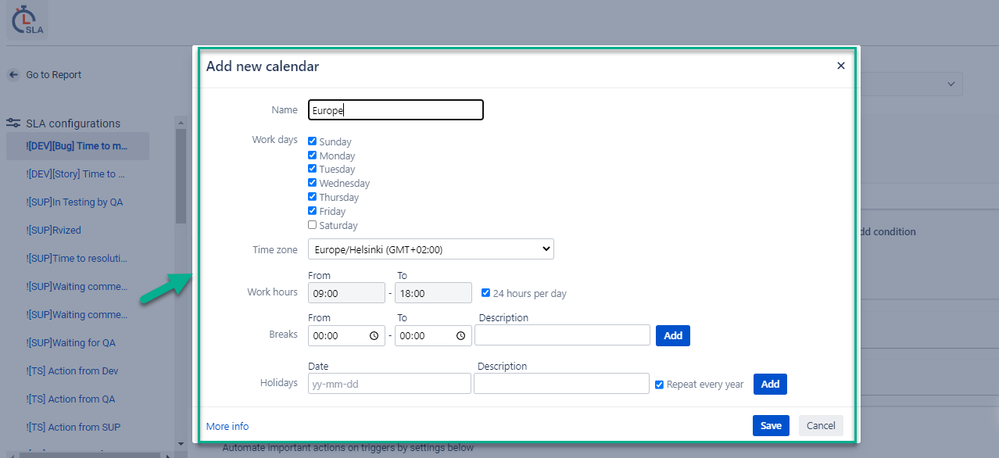The height and width of the screenshot is (458, 999).
Task: Close the Add new calendar dialog
Action: point(841,66)
